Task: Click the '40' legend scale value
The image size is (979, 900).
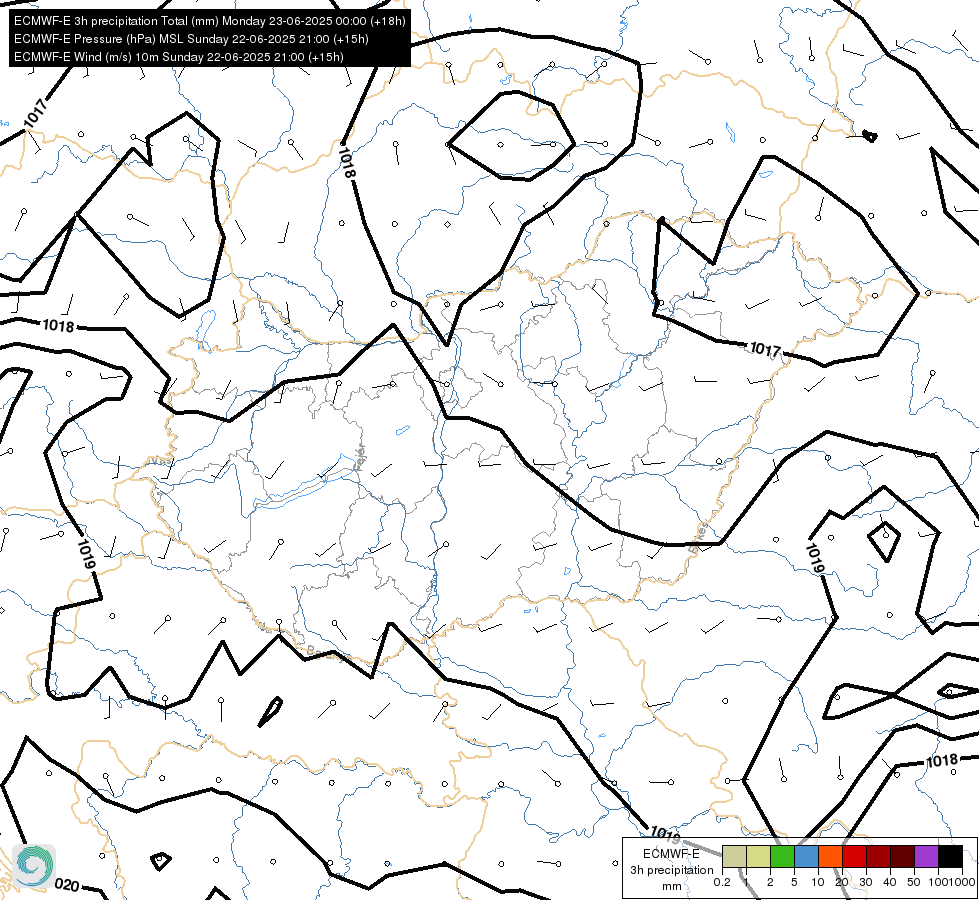Action: 890,882
